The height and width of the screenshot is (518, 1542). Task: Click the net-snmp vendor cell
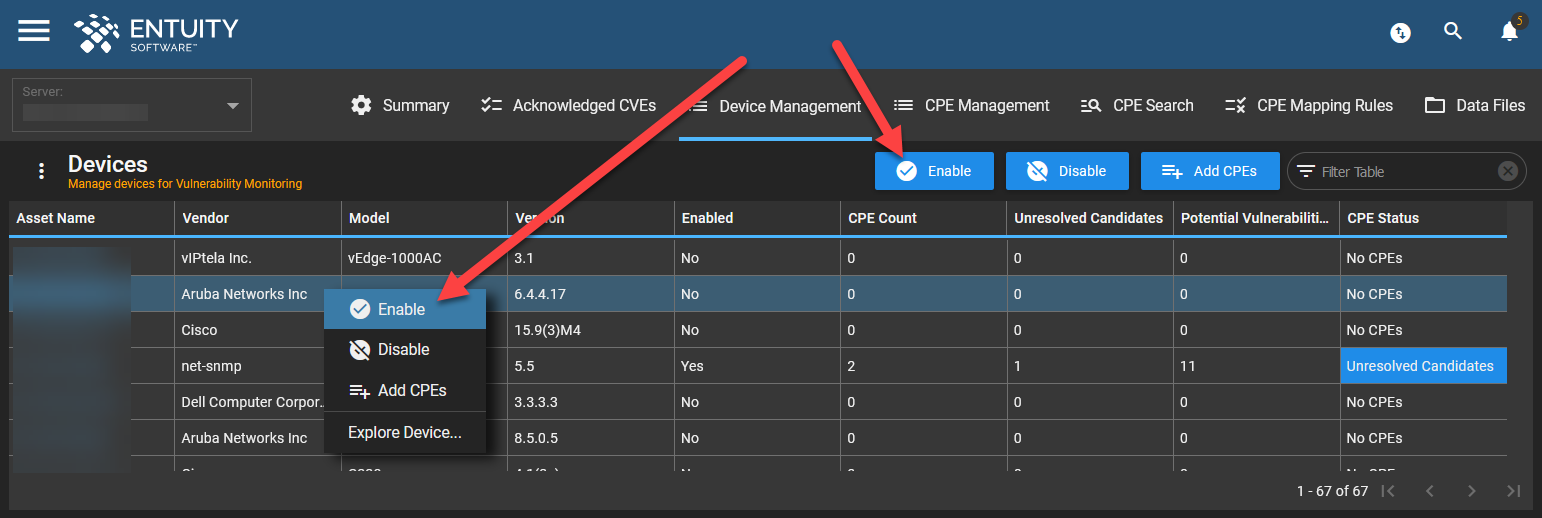pyautogui.click(x=258, y=366)
